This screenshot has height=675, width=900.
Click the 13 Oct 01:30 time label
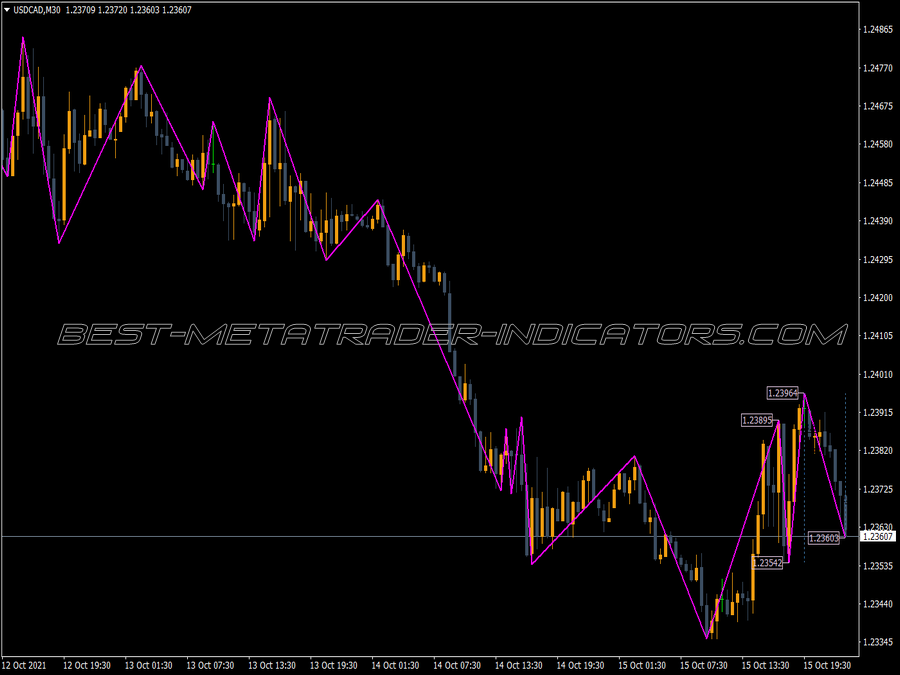pos(149,665)
